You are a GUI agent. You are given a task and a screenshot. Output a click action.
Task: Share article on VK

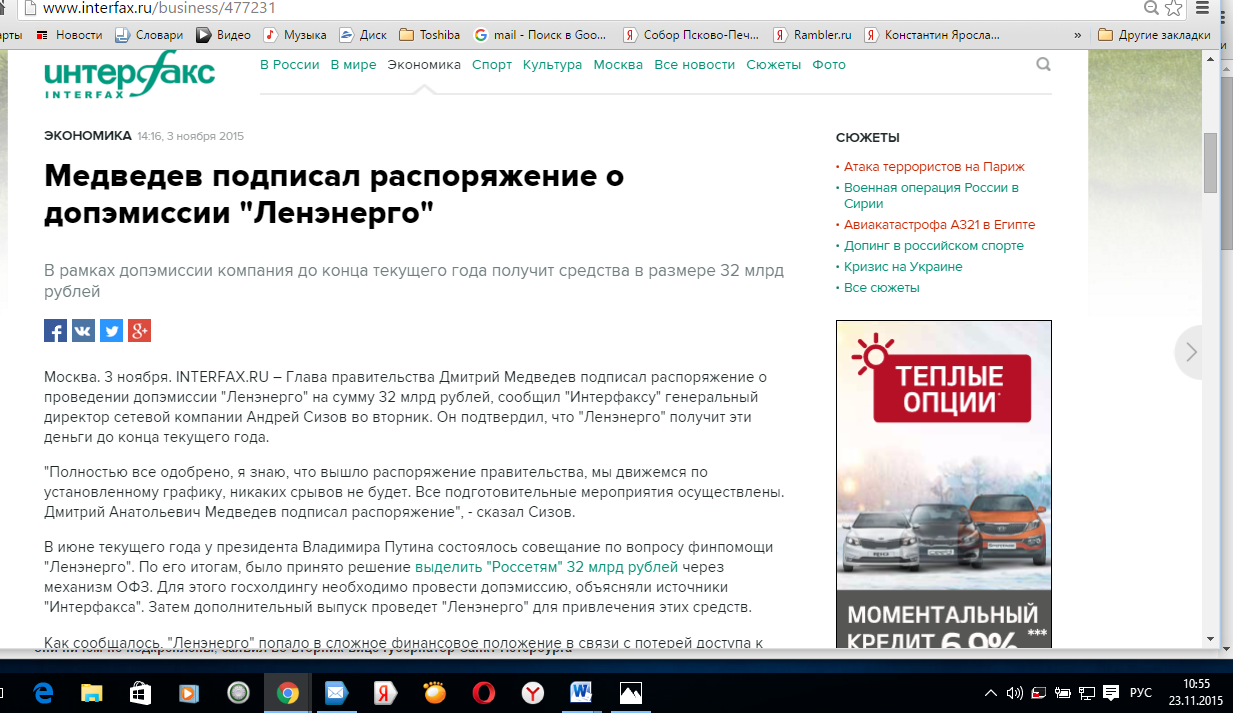coord(83,330)
